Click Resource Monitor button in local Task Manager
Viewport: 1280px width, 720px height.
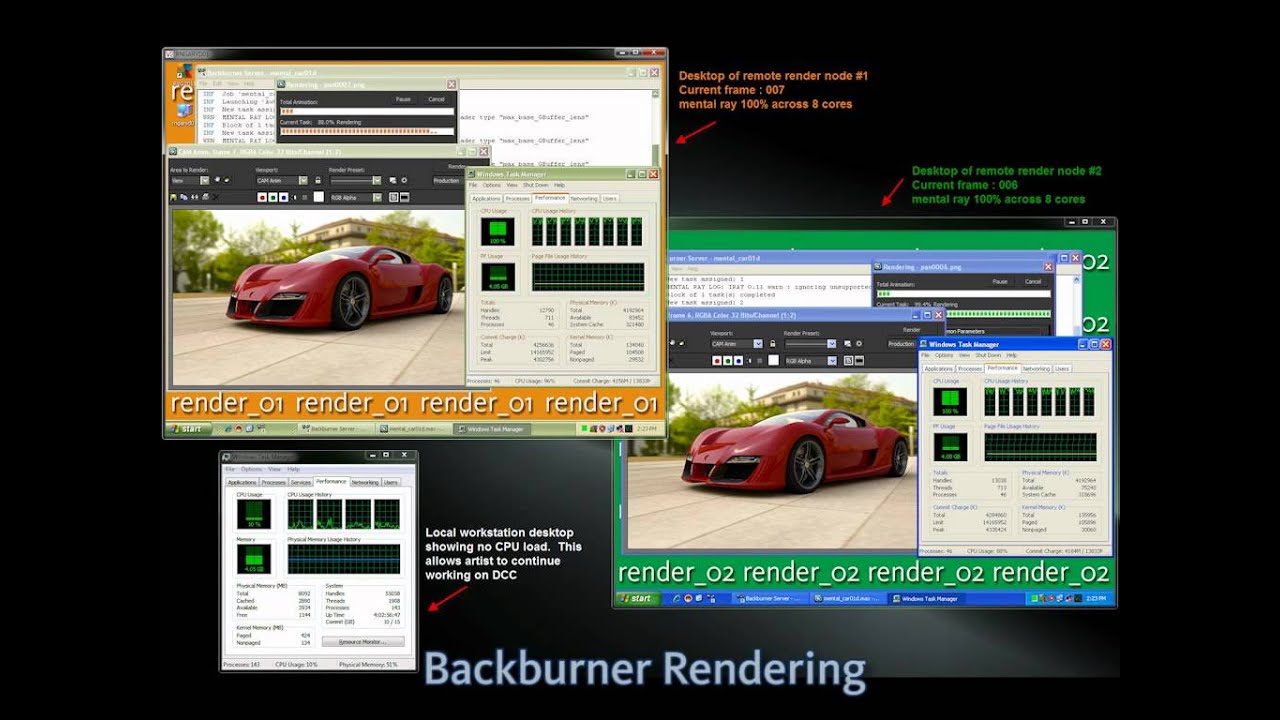[364, 641]
